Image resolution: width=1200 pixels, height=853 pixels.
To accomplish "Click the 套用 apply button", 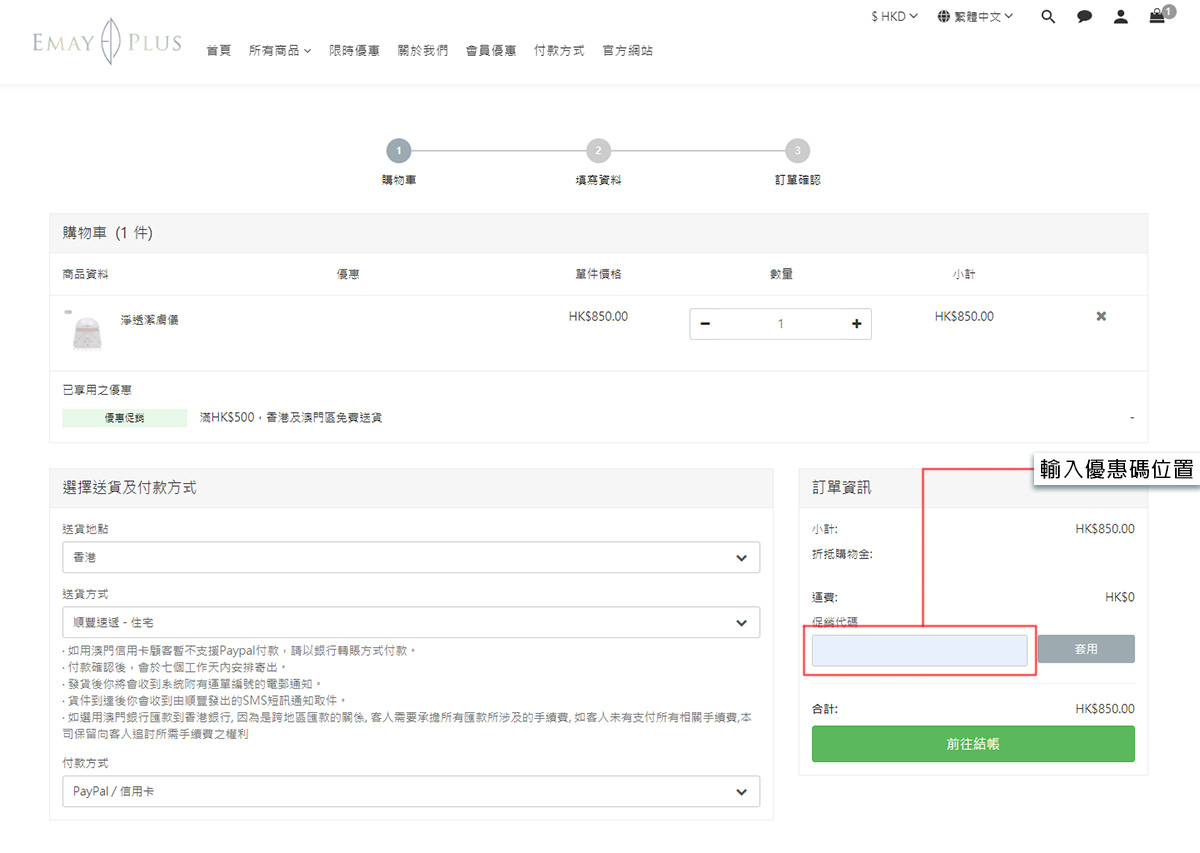I will 1086,649.
